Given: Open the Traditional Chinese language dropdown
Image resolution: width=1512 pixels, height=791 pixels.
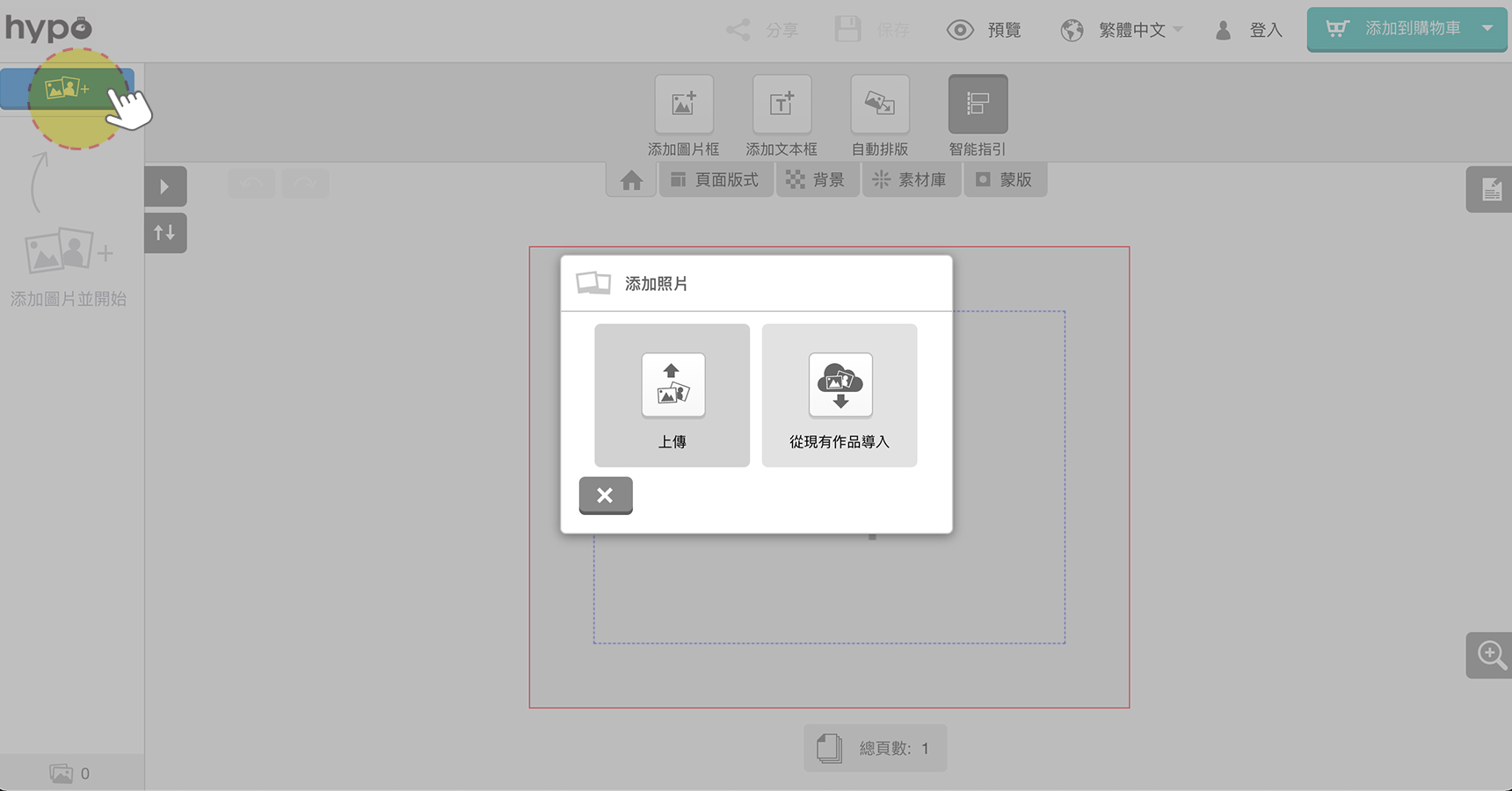Looking at the screenshot, I should click(1122, 31).
